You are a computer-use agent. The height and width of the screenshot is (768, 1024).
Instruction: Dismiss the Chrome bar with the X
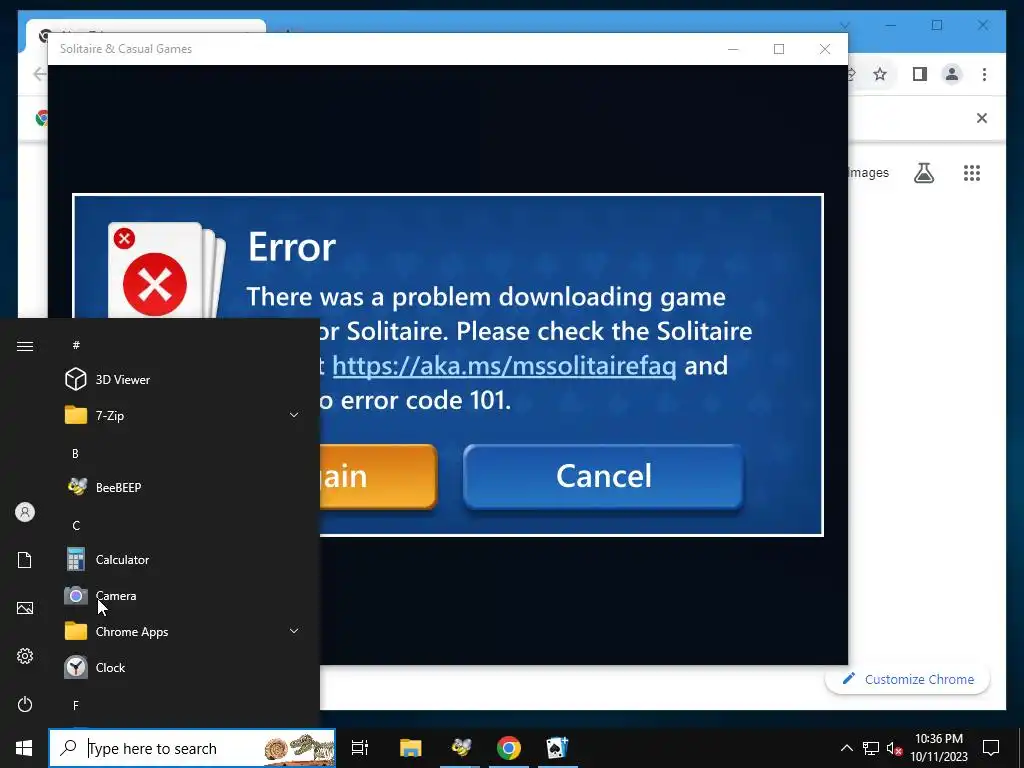982,118
